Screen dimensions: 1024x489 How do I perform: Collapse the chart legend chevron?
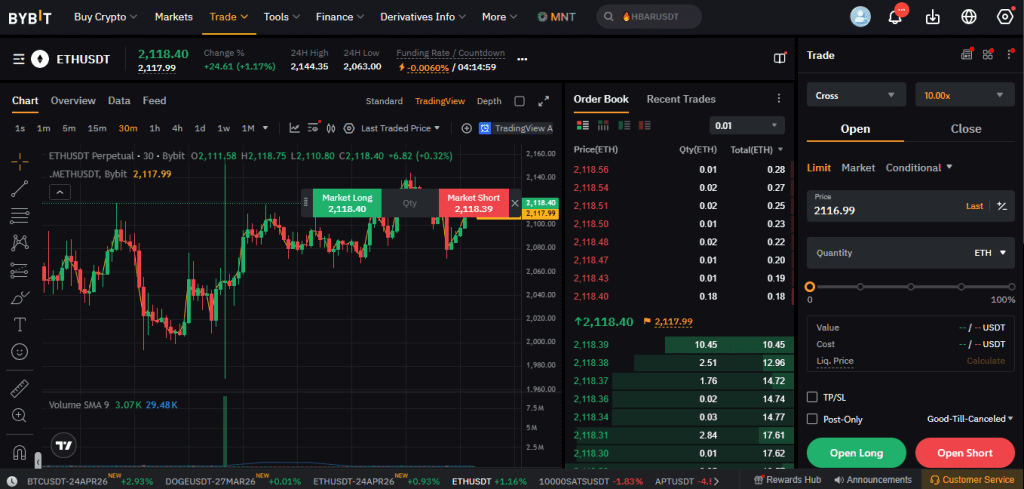click(x=59, y=192)
